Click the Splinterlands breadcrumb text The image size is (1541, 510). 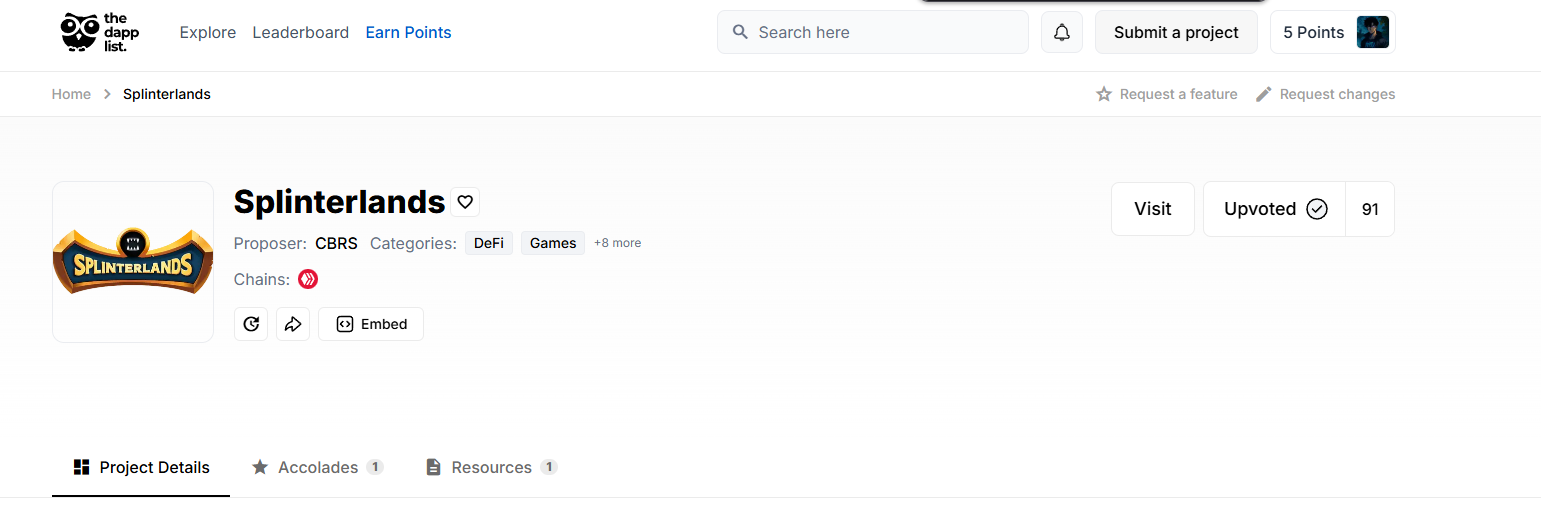click(167, 94)
